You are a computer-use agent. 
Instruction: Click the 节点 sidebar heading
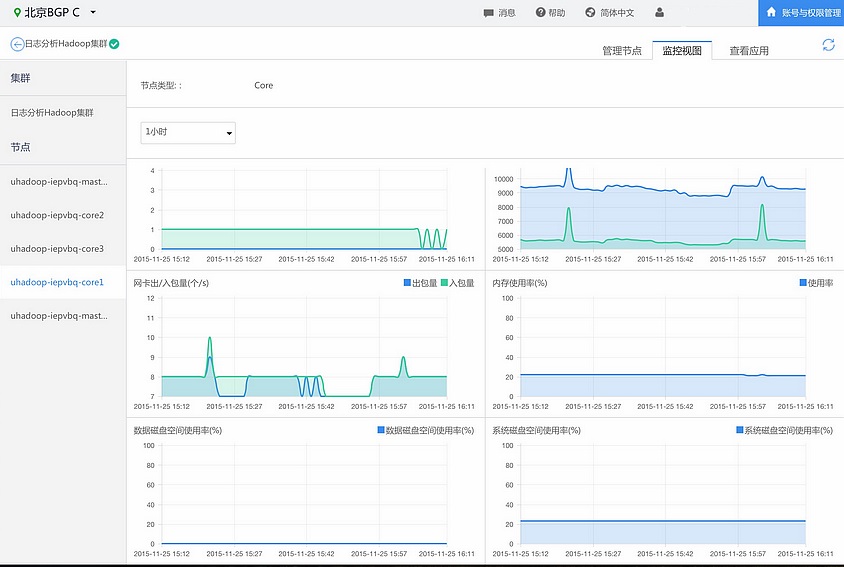20,147
